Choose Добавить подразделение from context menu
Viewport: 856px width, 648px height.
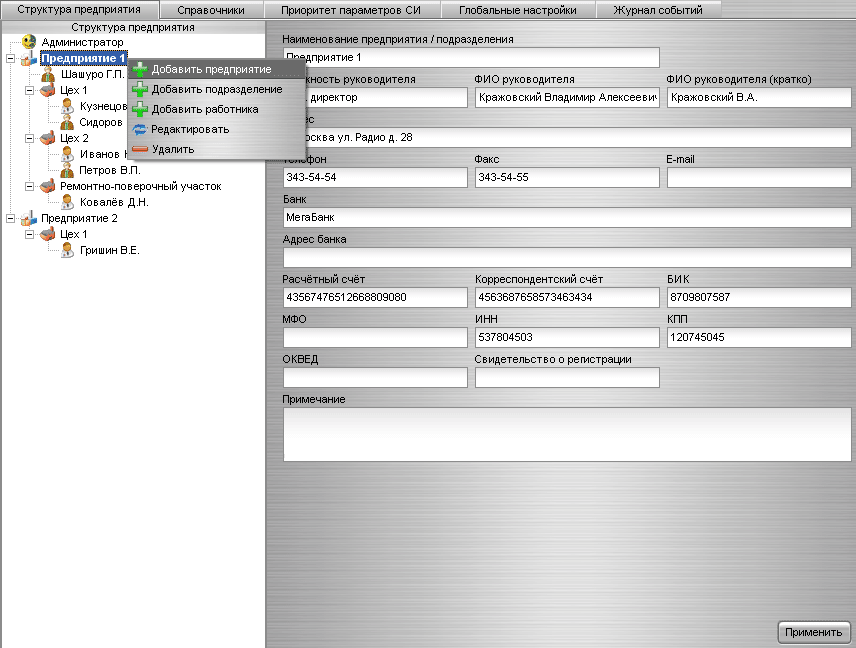pos(217,90)
